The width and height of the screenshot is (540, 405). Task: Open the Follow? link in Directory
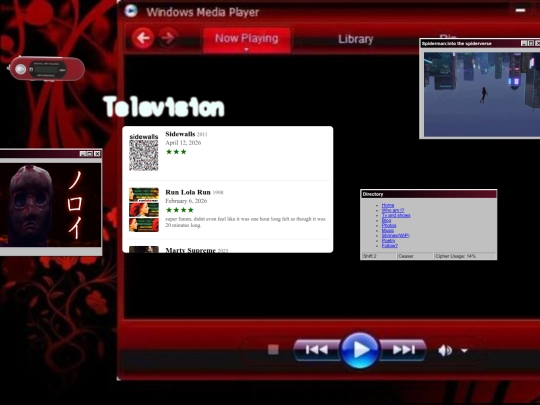point(390,246)
